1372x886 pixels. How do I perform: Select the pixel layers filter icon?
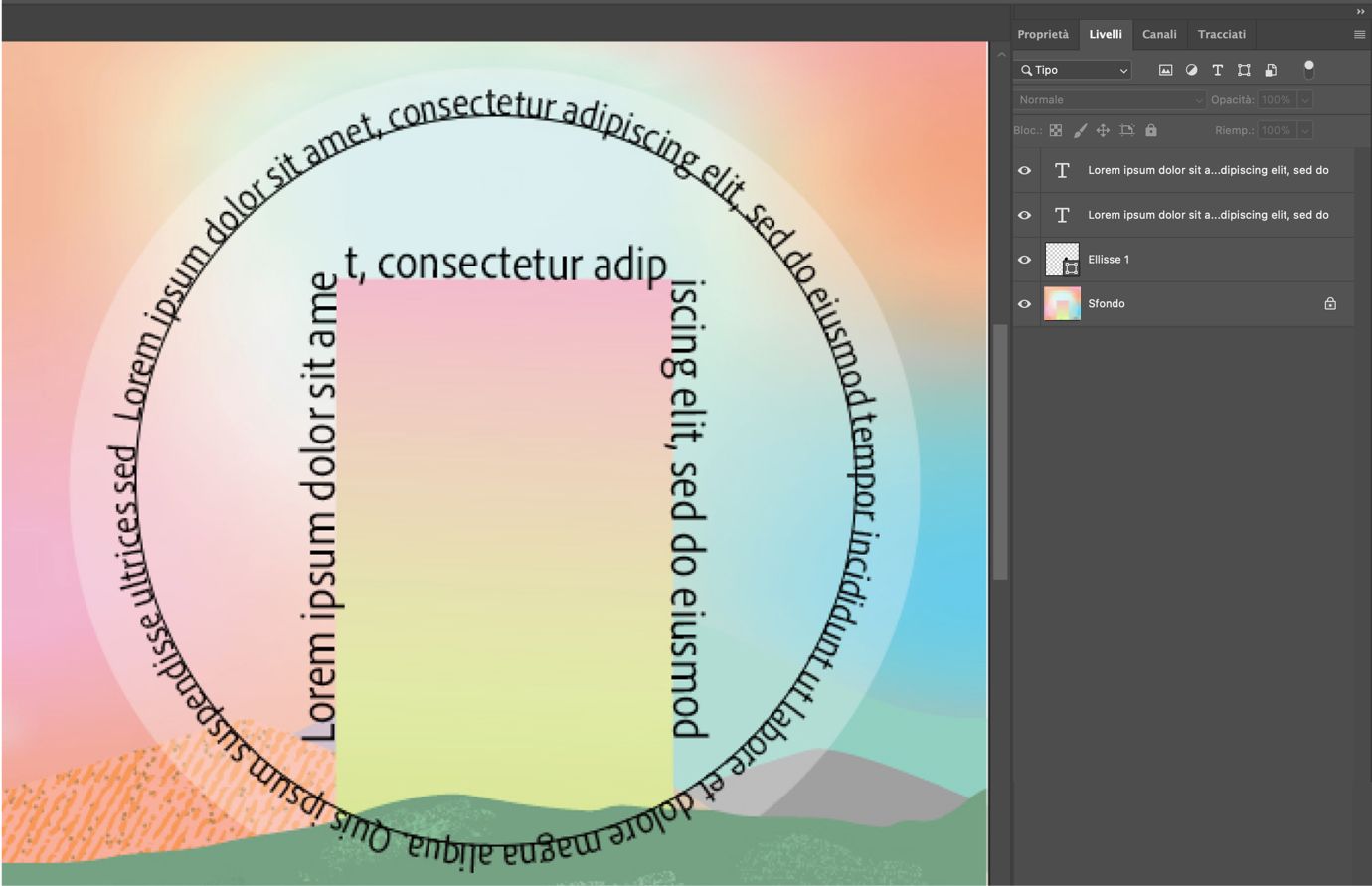1164,70
